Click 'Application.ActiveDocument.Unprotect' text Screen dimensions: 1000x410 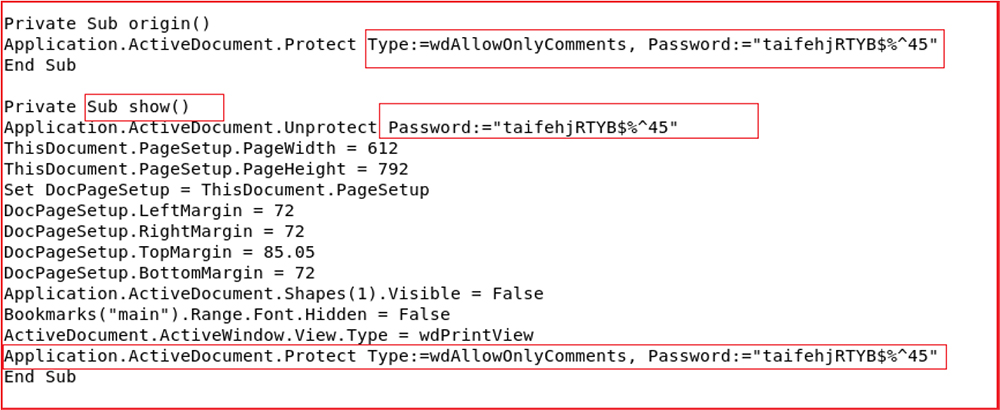click(191, 128)
